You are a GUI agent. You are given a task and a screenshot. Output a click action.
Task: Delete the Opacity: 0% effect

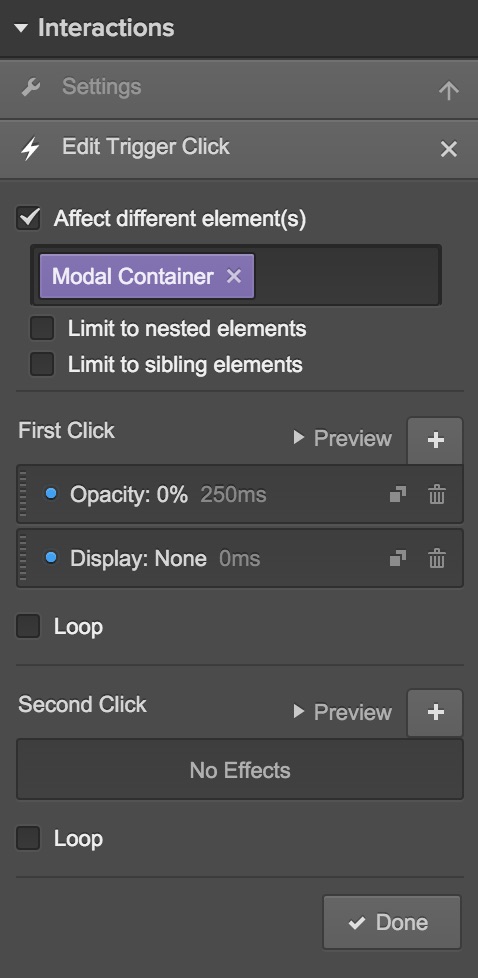tap(437, 495)
